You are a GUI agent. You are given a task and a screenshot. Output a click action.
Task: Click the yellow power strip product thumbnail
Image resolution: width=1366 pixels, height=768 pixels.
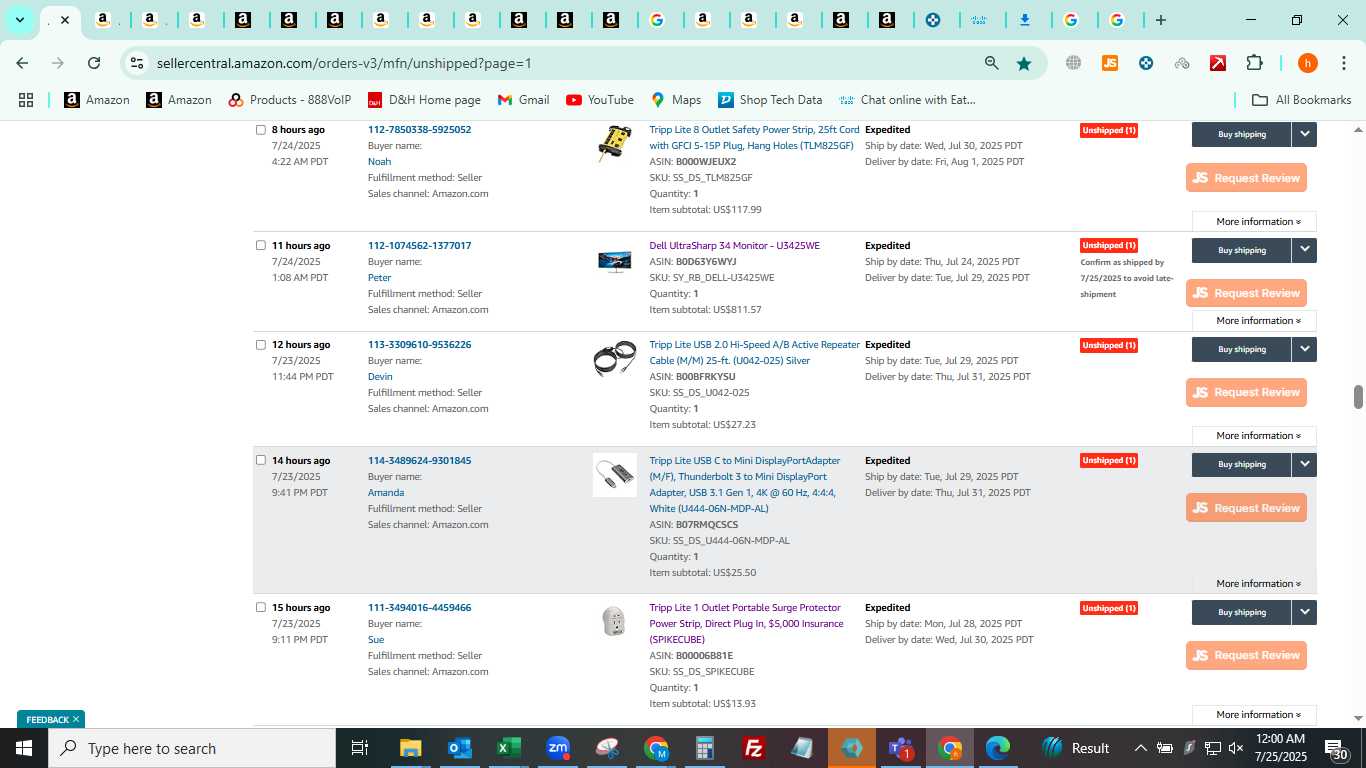click(614, 144)
